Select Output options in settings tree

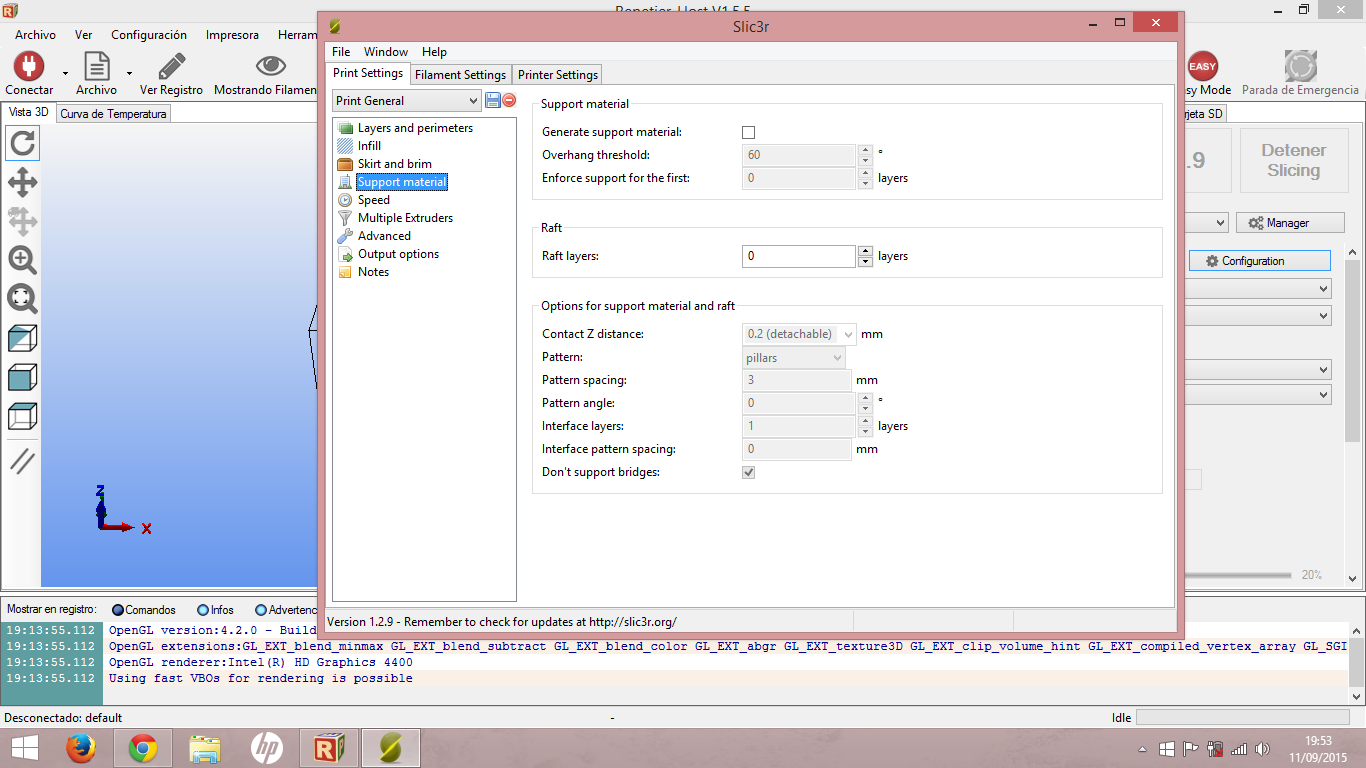pyautogui.click(x=398, y=254)
